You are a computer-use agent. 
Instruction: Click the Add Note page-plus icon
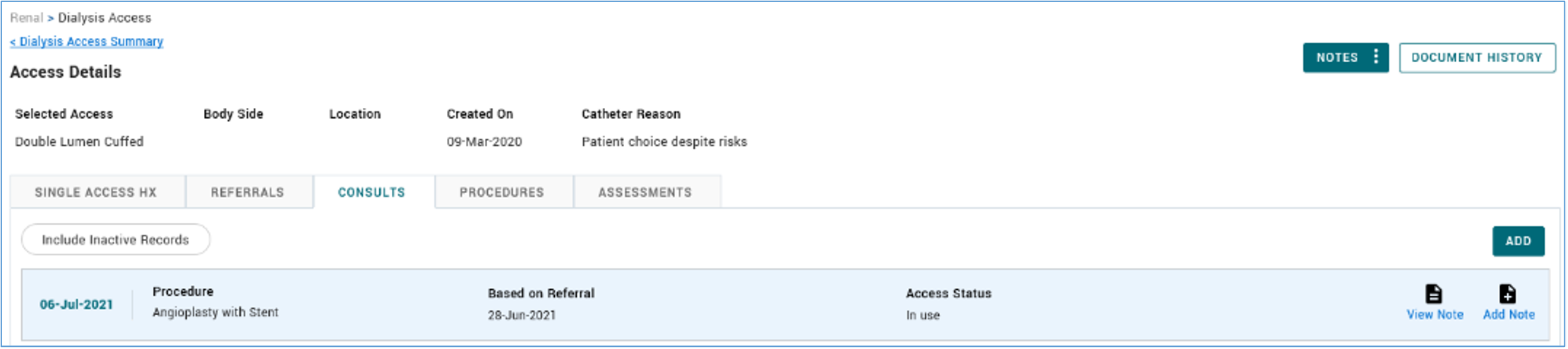pyautogui.click(x=1507, y=294)
